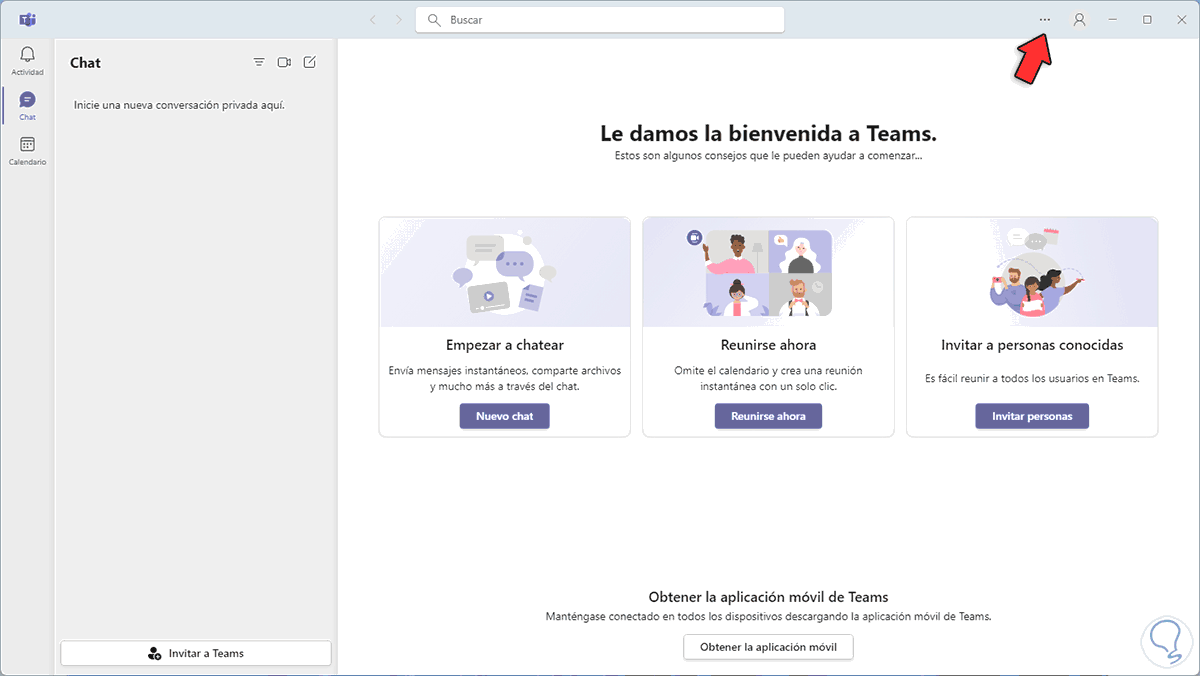Image resolution: width=1200 pixels, height=676 pixels.
Task: Click the Invitar a personas conocidas illustration
Action: click(1032, 272)
